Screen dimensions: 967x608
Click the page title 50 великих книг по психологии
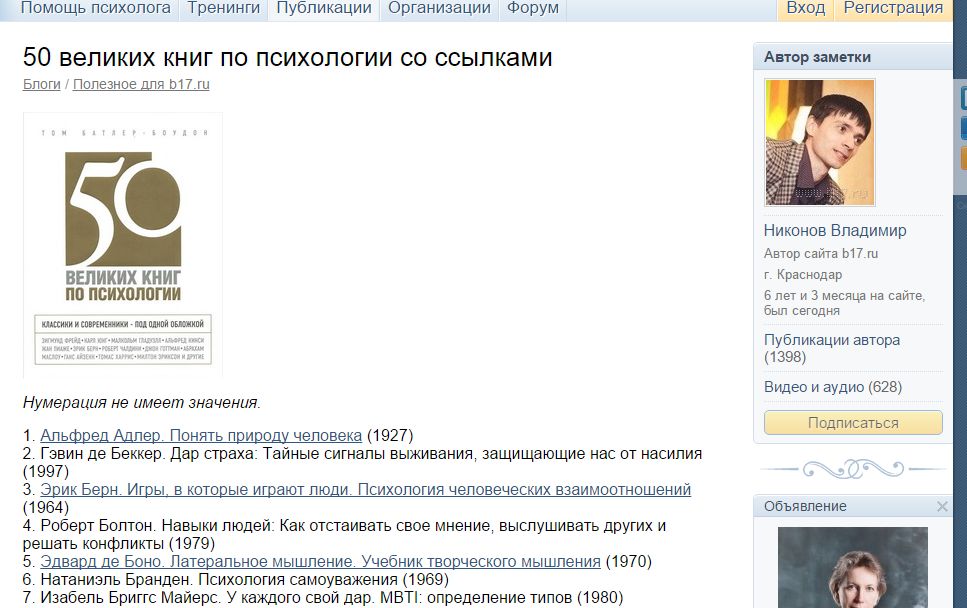(287, 57)
